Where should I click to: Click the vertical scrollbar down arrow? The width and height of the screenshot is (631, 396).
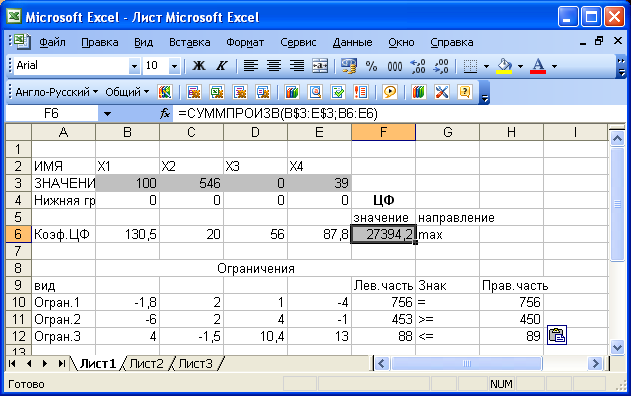coord(617,346)
